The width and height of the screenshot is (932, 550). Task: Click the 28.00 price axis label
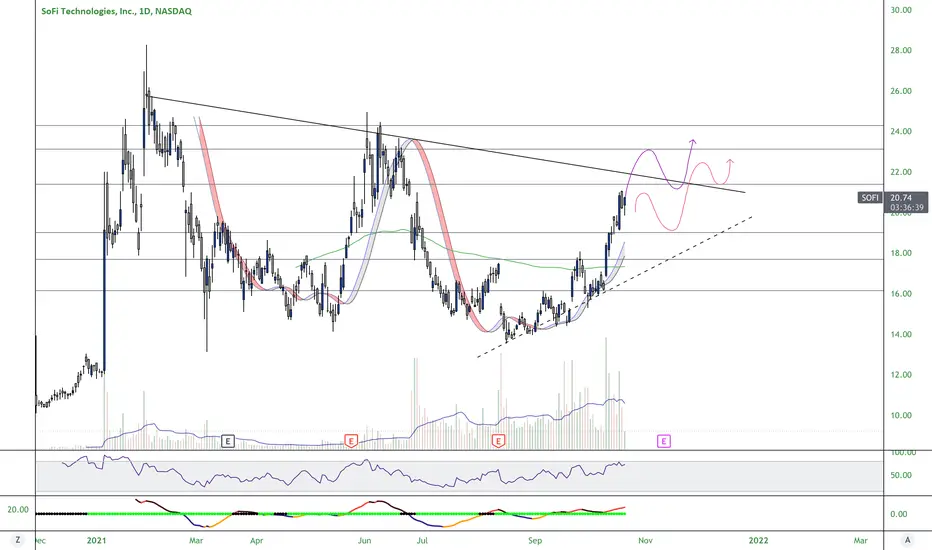[x=901, y=50]
